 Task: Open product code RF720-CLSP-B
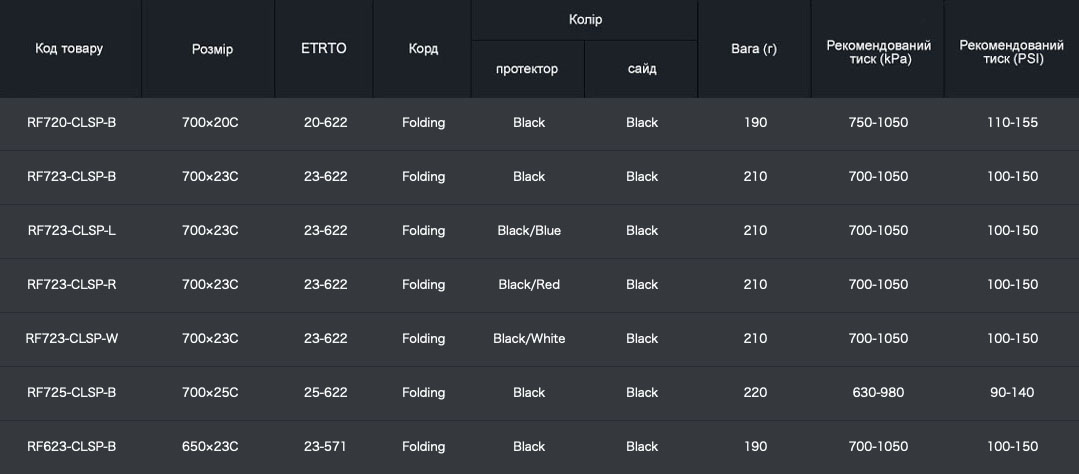71,123
